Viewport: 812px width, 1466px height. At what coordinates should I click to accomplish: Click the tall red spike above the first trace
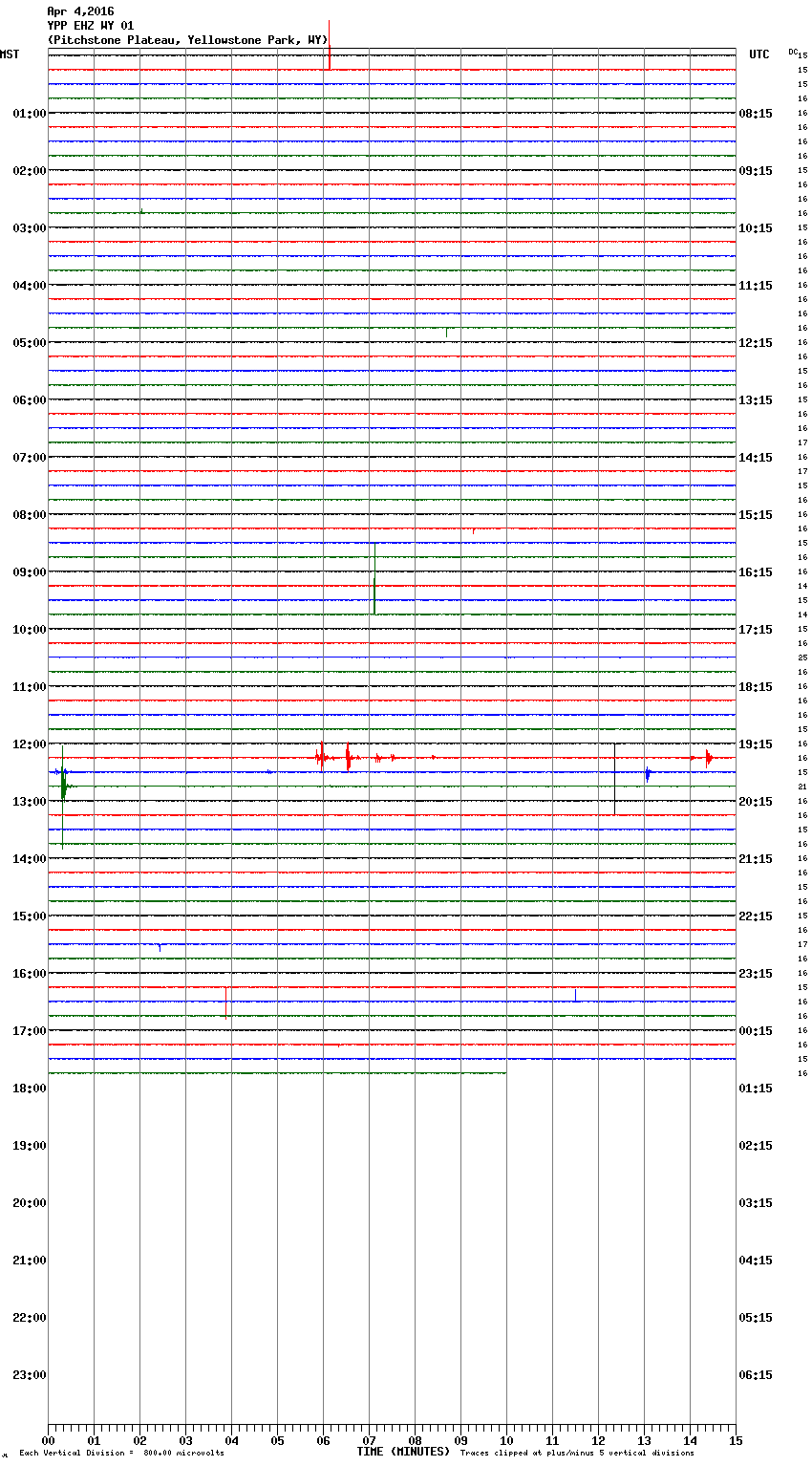click(329, 43)
